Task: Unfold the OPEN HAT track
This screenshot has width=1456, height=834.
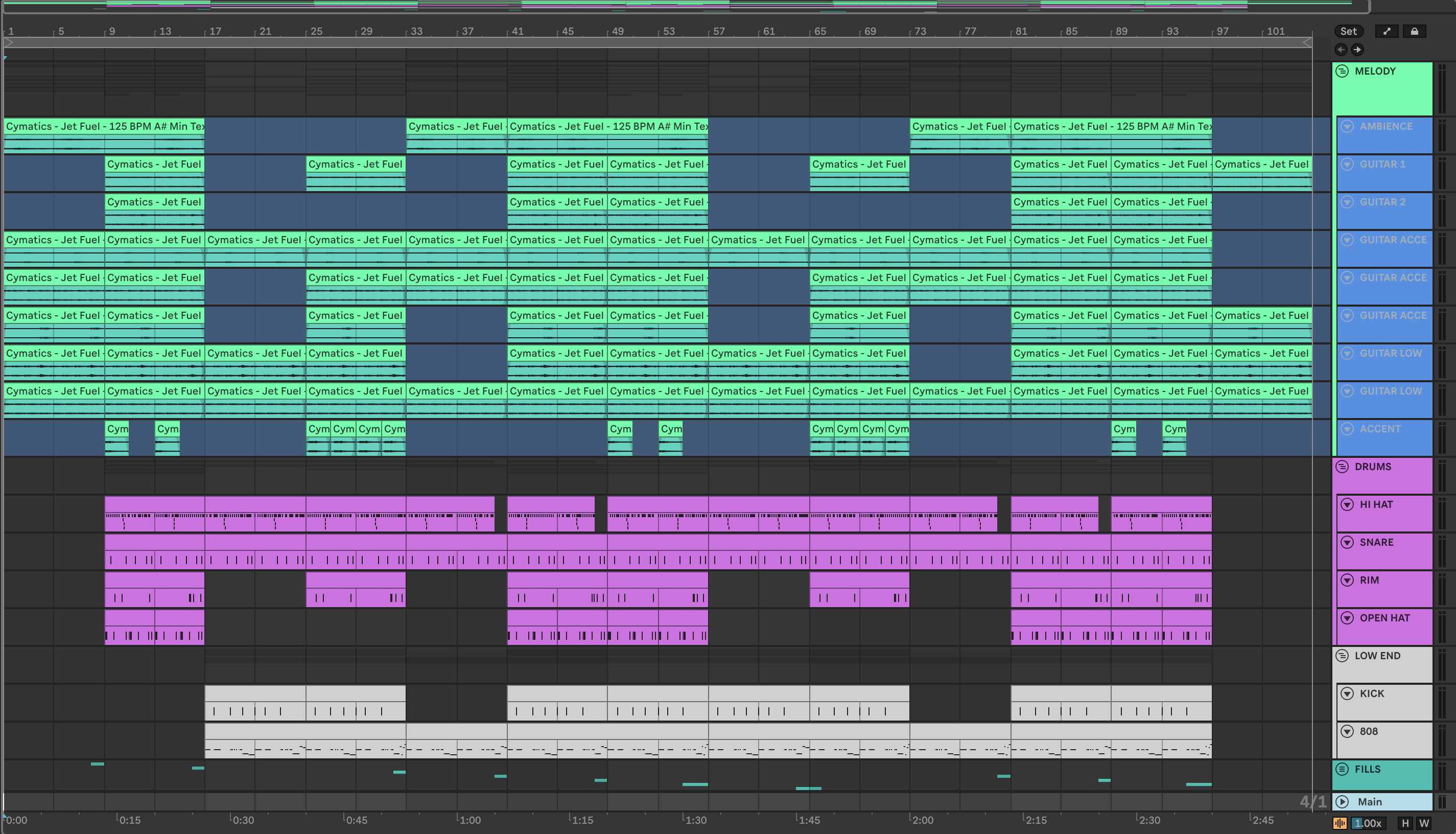Action: [x=1347, y=618]
